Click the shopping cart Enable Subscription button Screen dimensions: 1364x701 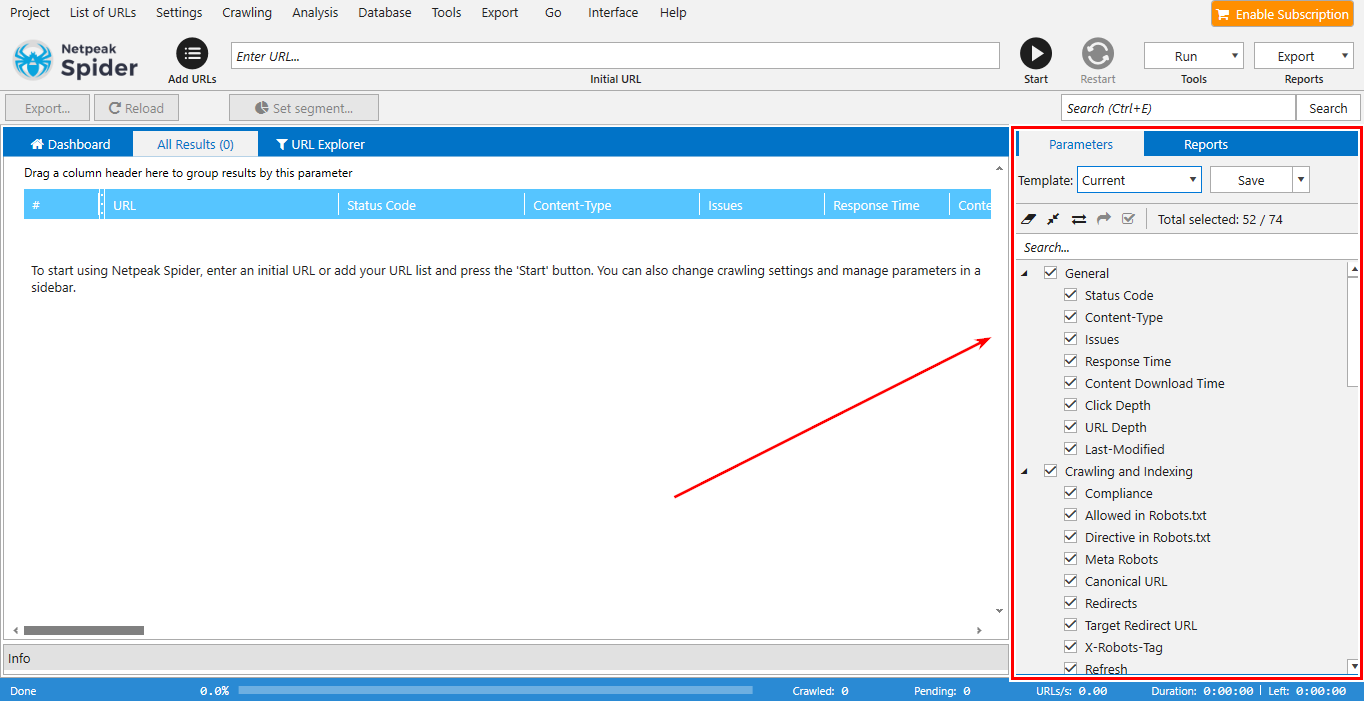coord(1282,14)
